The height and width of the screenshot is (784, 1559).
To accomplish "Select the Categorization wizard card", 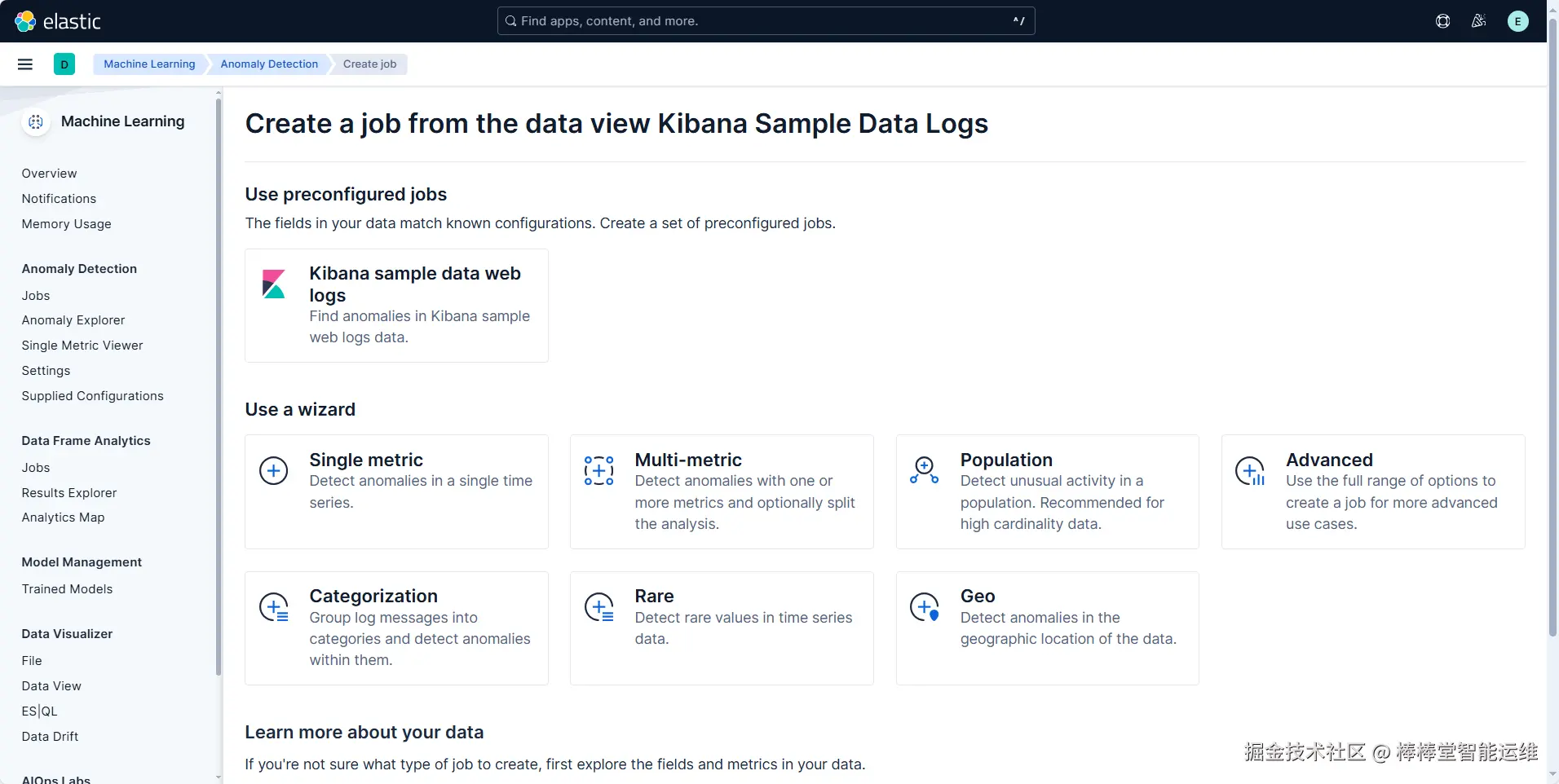I will [x=396, y=628].
